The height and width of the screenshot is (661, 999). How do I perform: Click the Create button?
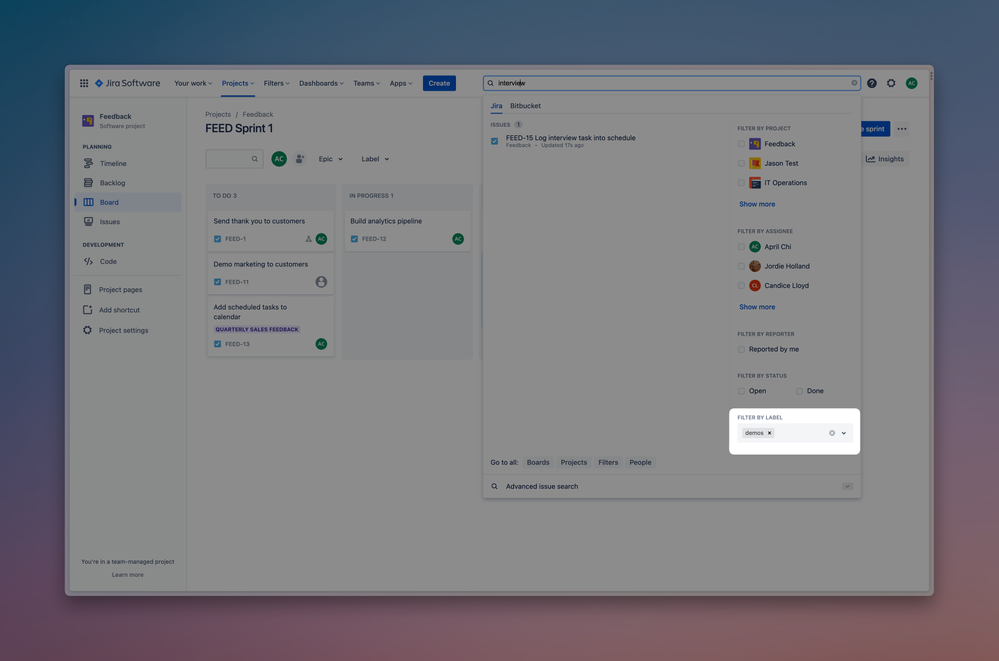tap(439, 83)
